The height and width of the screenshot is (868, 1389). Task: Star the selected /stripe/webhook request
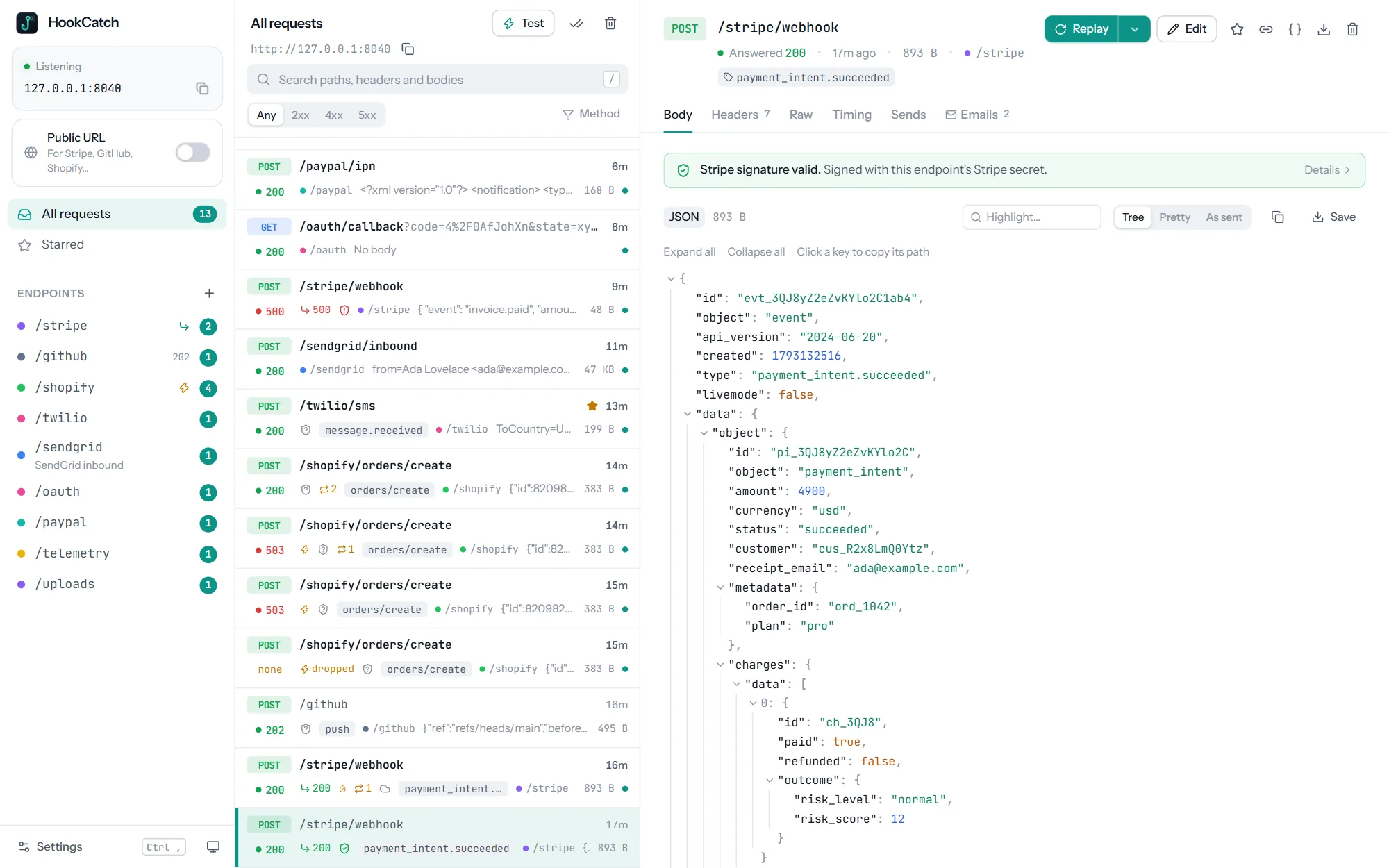1237,29
